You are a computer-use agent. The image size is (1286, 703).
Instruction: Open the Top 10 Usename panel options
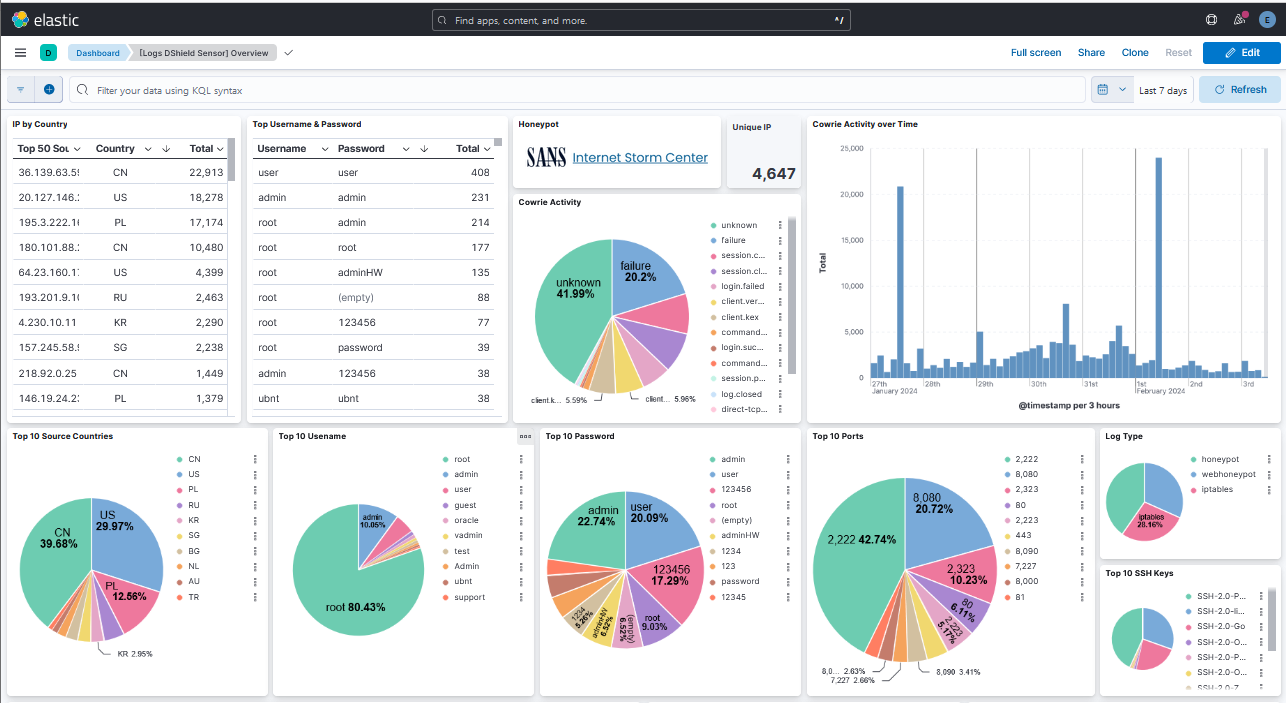[525, 437]
